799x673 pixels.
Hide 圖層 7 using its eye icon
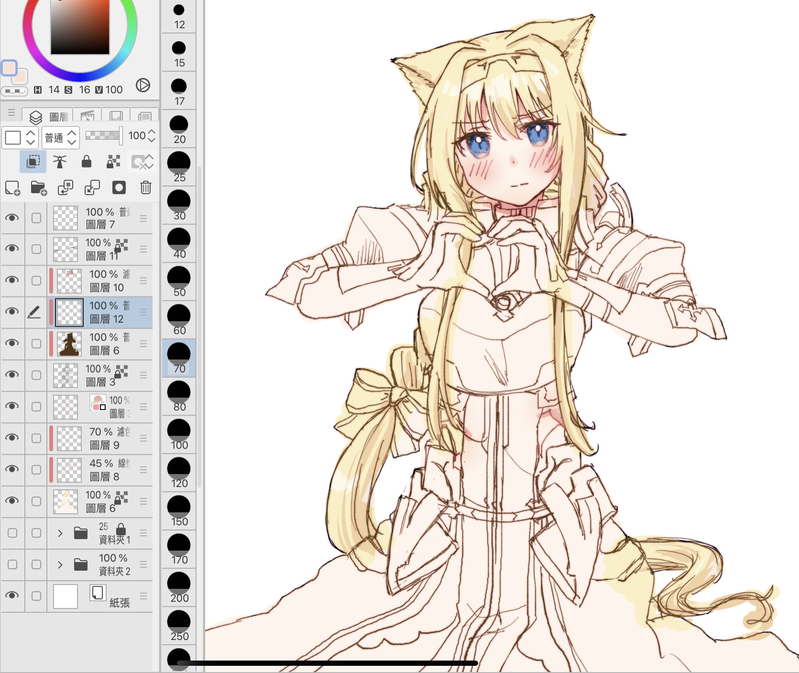click(x=12, y=218)
